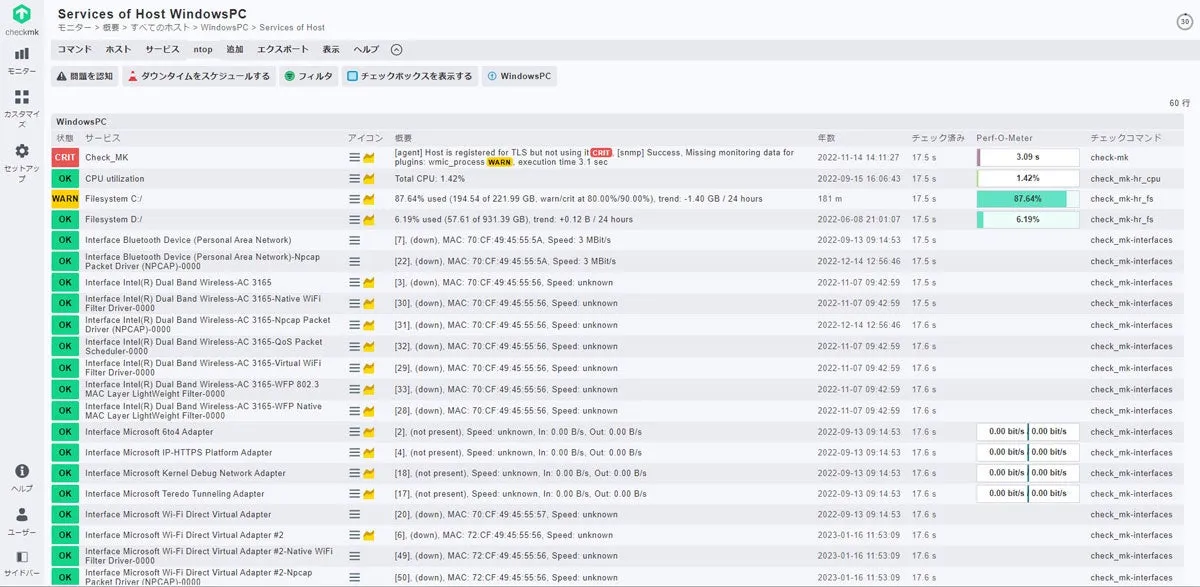Click the 3.09 s Perf-O-Meter bar

coord(1028,157)
